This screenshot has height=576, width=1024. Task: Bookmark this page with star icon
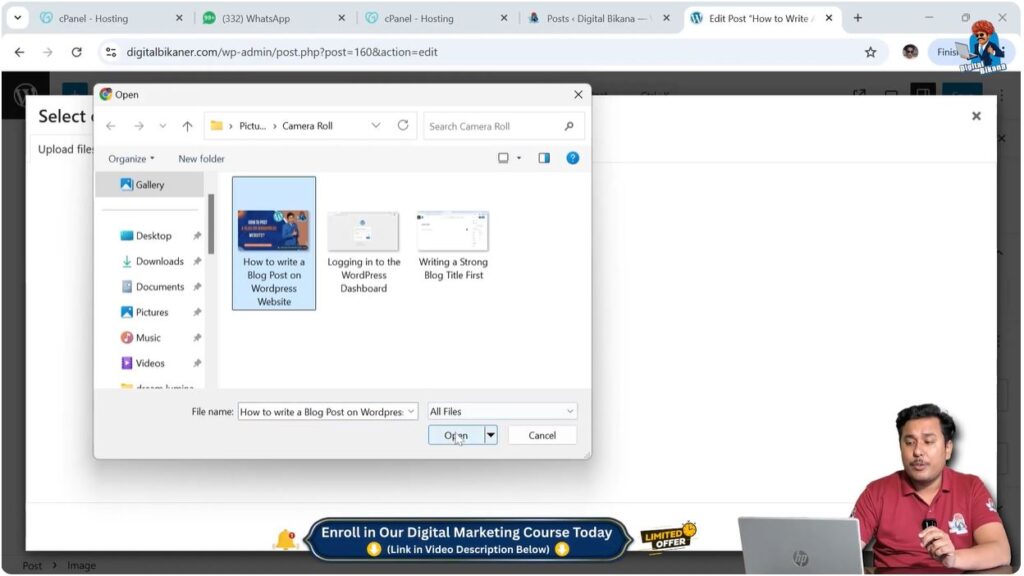click(x=870, y=52)
